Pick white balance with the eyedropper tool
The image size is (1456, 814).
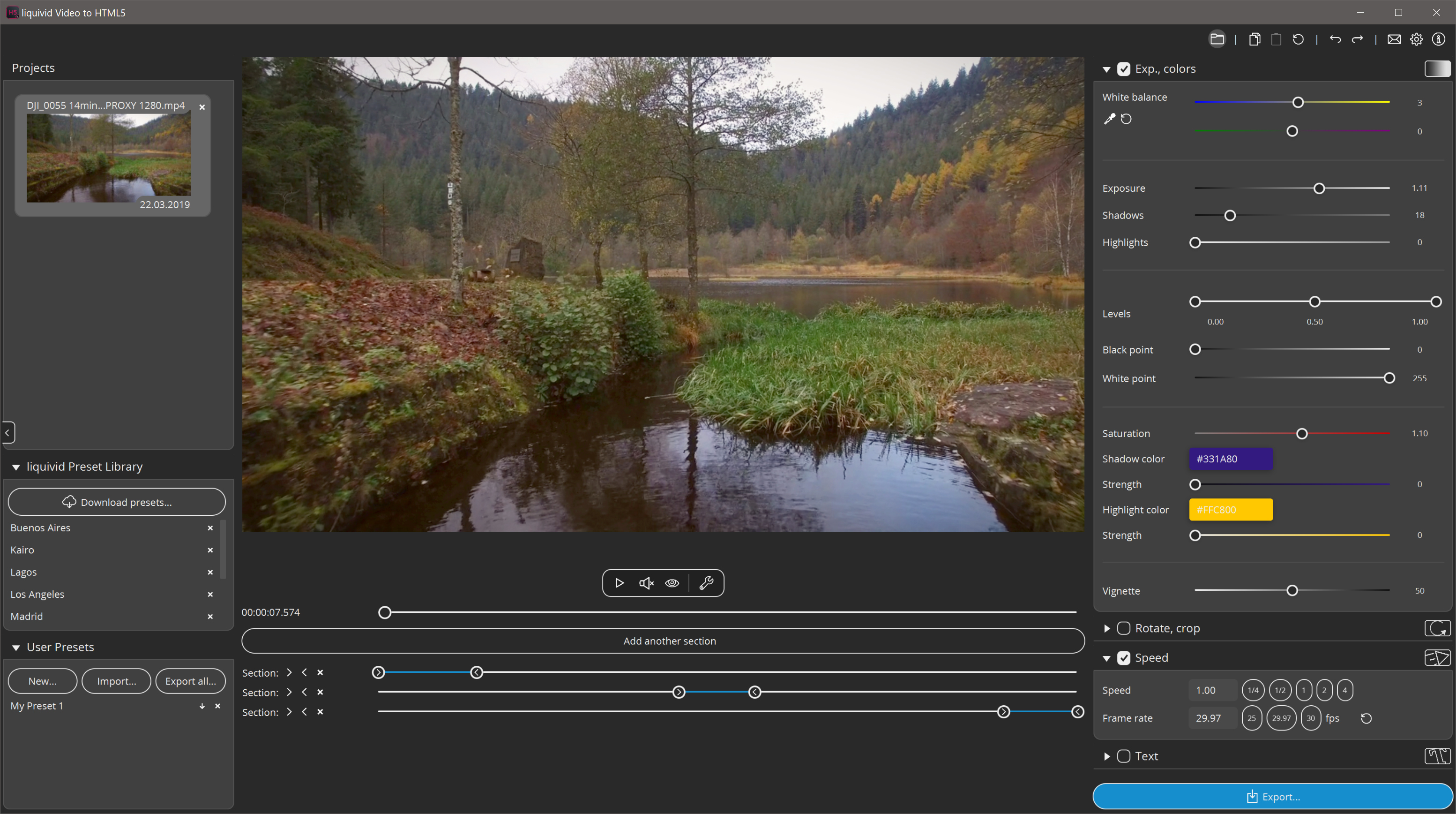1110,119
